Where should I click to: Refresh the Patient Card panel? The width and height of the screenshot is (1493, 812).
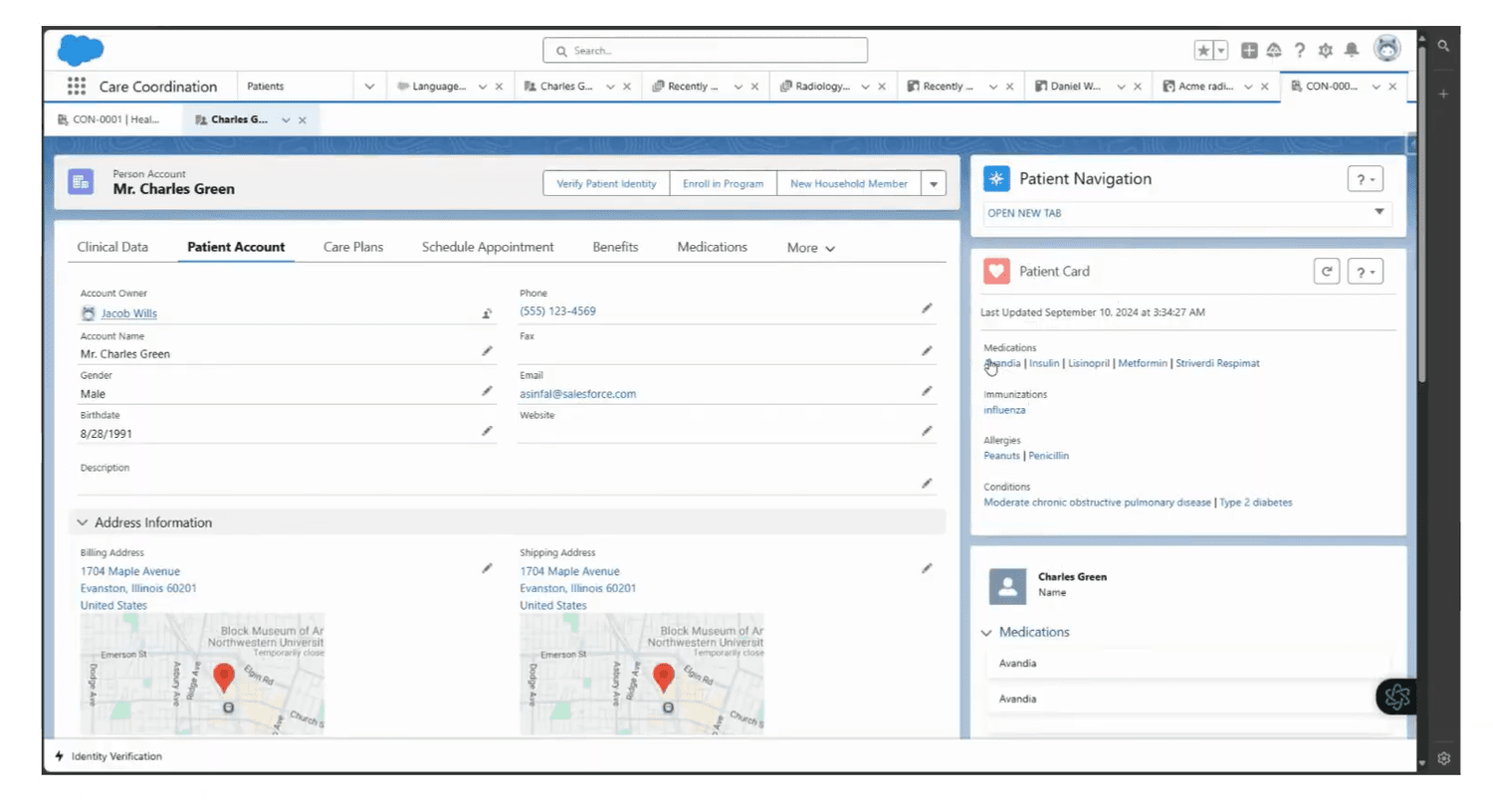(1326, 271)
